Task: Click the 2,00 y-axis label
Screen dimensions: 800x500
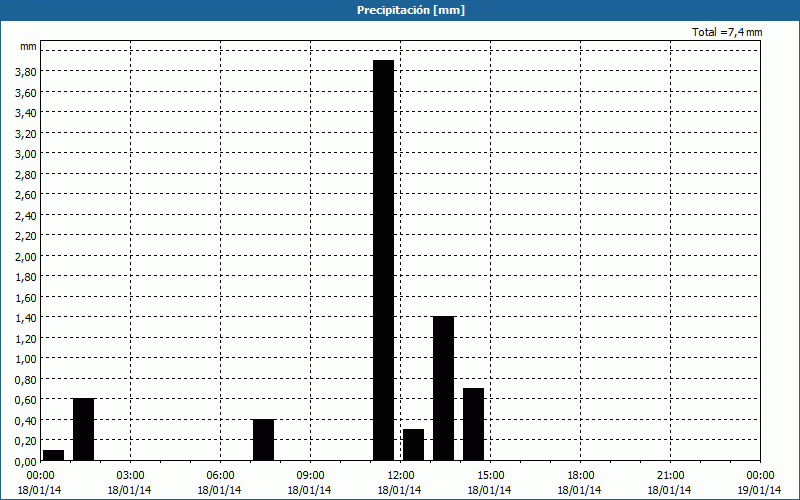Action: pyautogui.click(x=26, y=256)
